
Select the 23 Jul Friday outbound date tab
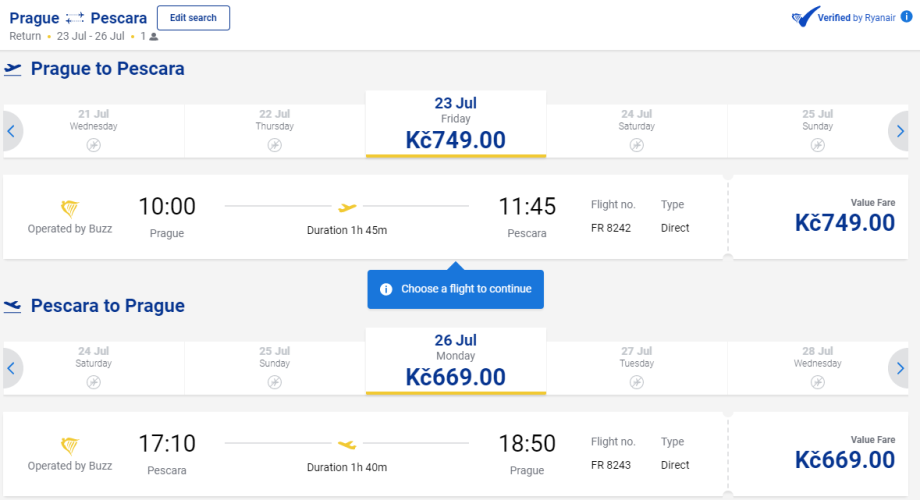tap(455, 124)
